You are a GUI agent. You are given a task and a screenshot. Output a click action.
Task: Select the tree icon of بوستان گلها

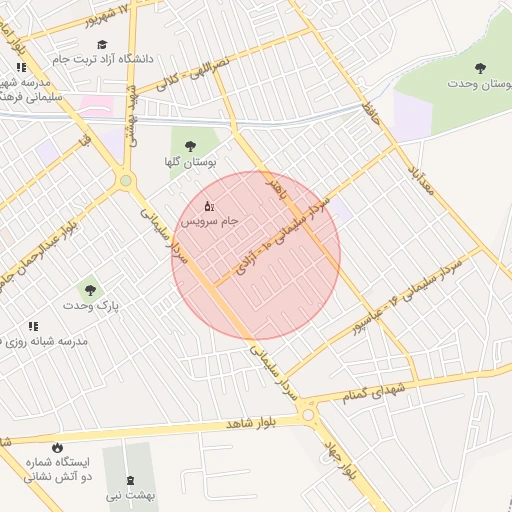(190, 146)
